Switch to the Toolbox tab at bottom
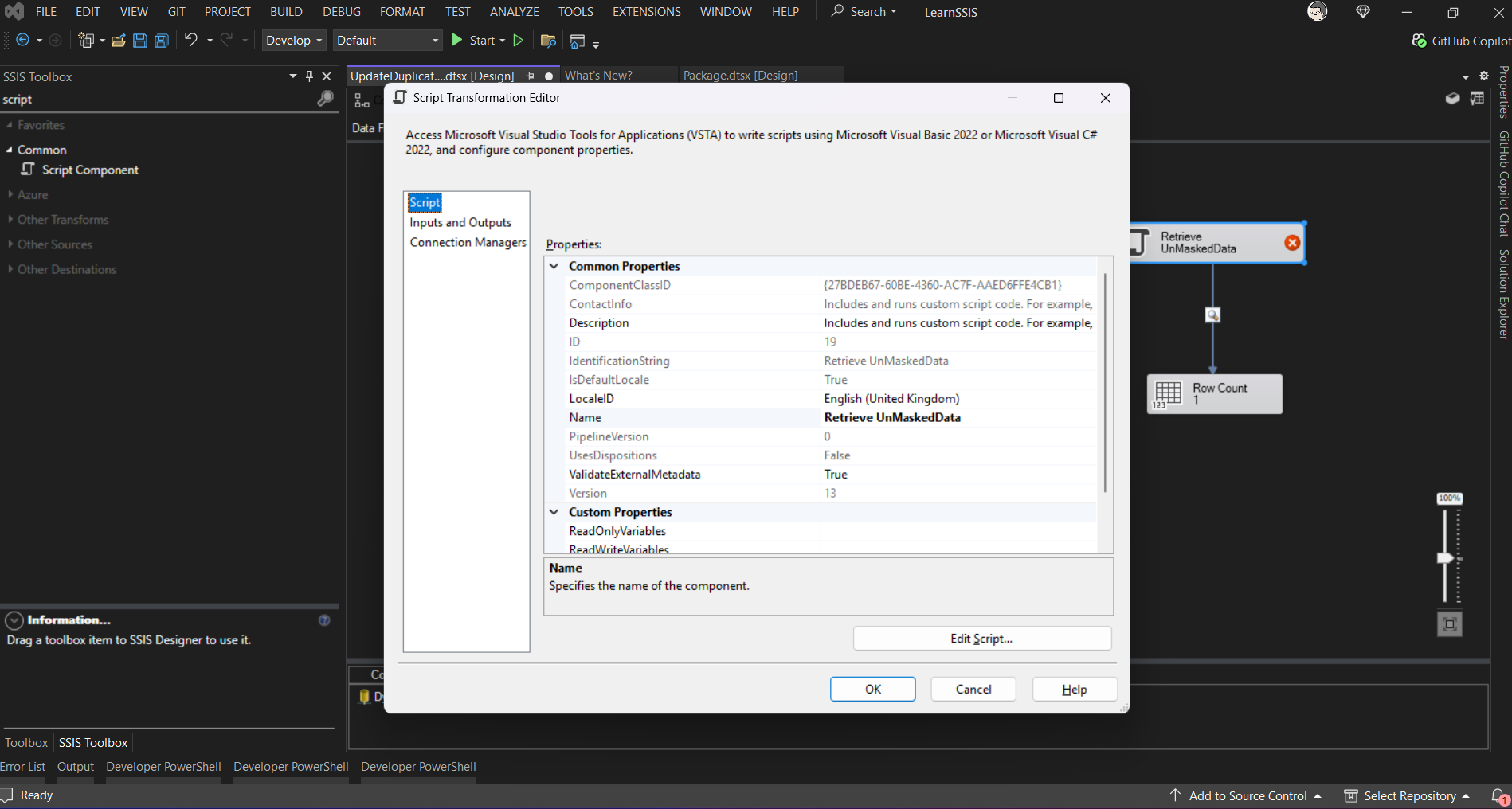This screenshot has width=1512, height=809. [26, 742]
